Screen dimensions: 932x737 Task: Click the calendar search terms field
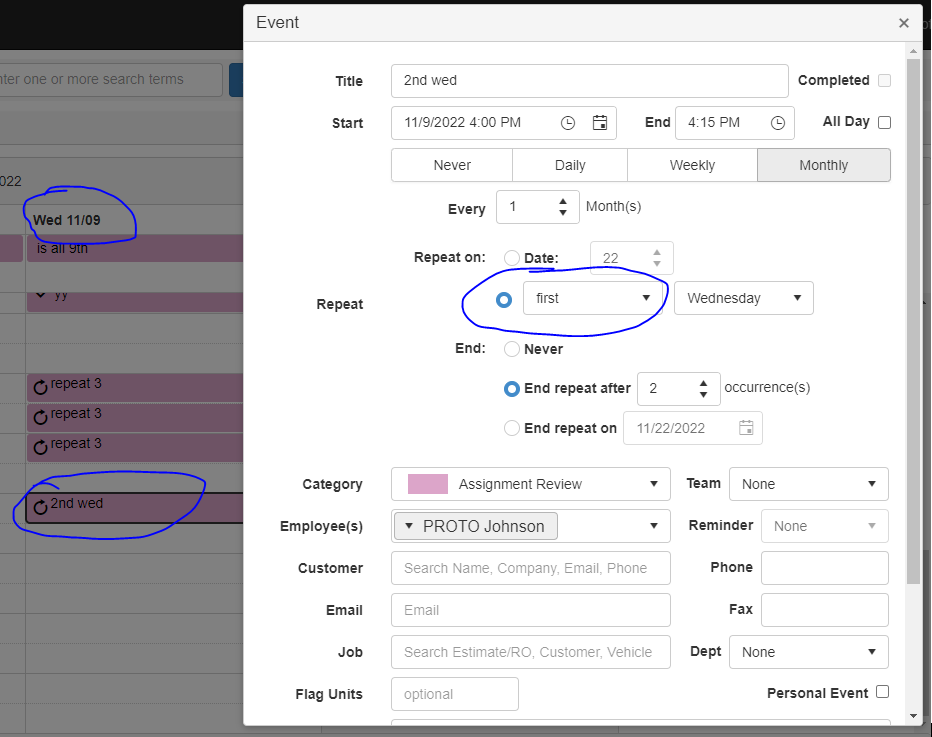[111, 80]
